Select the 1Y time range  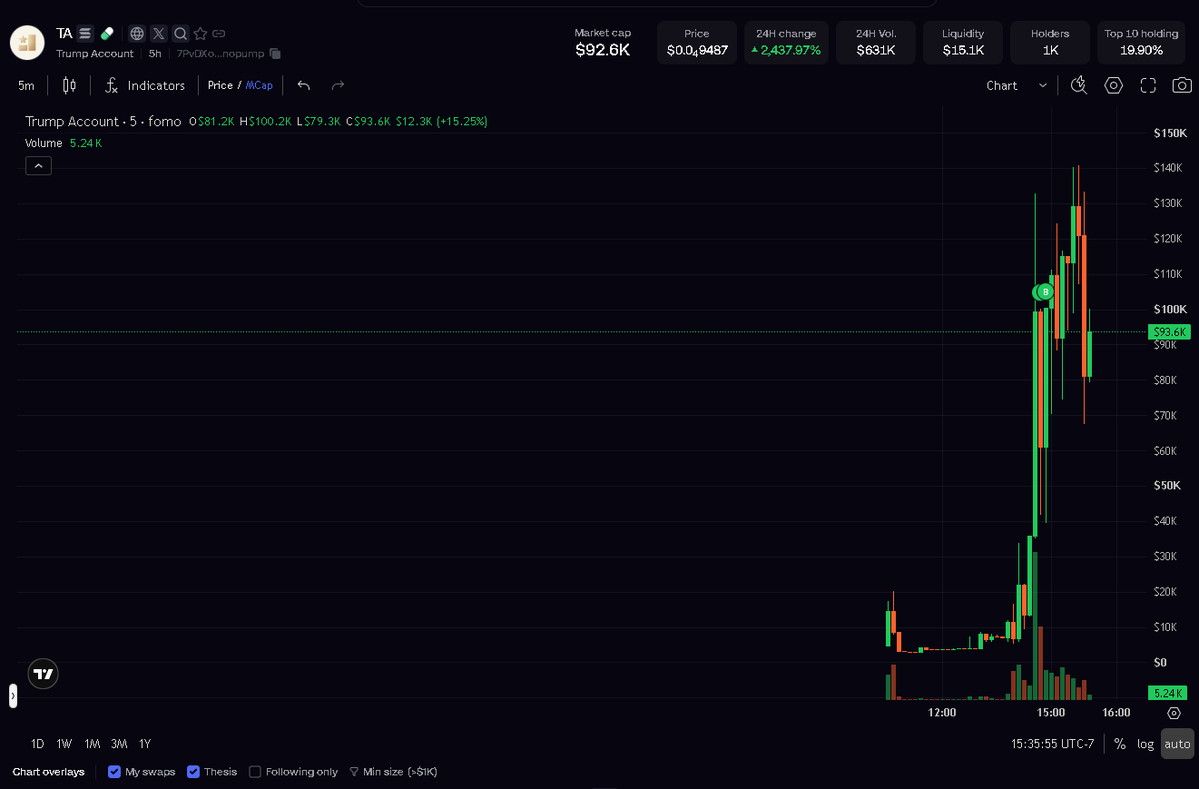pyautogui.click(x=145, y=744)
